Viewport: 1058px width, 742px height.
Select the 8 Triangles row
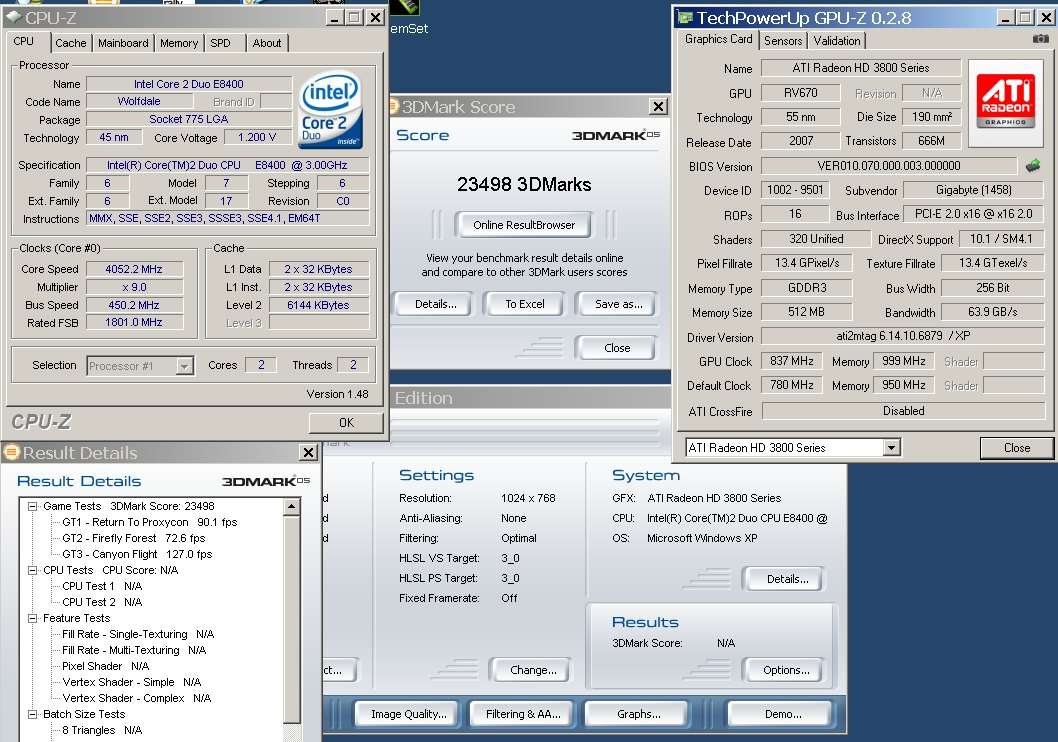point(102,730)
